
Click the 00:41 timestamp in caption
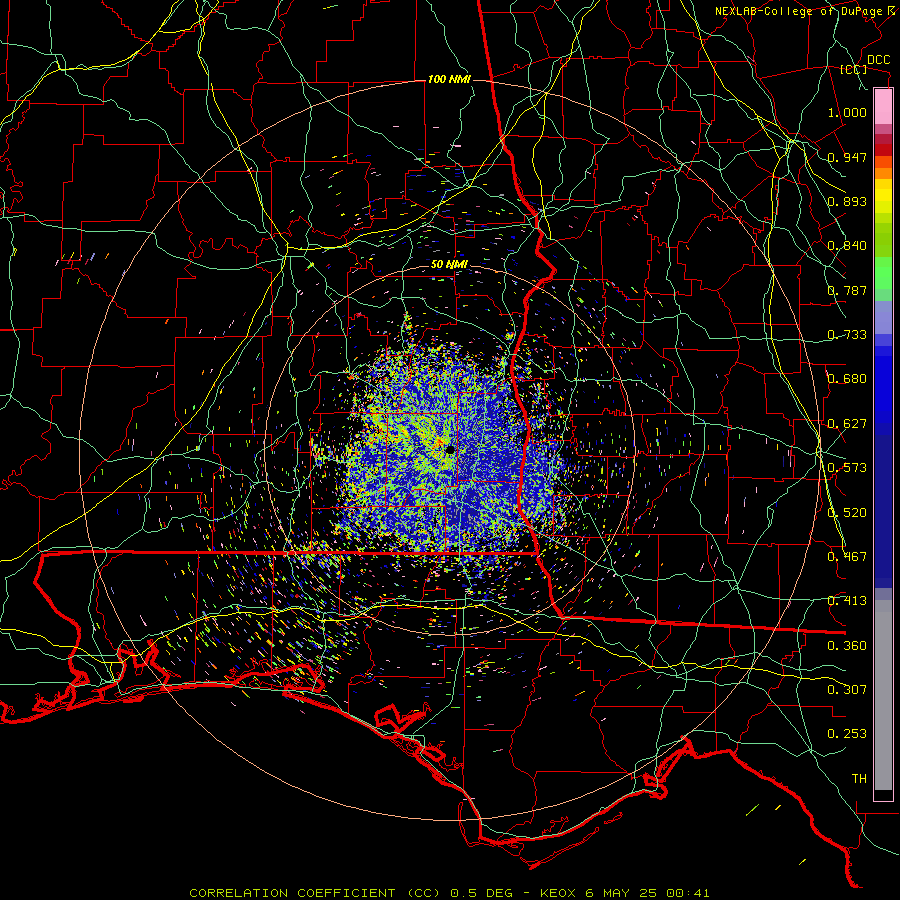point(688,893)
